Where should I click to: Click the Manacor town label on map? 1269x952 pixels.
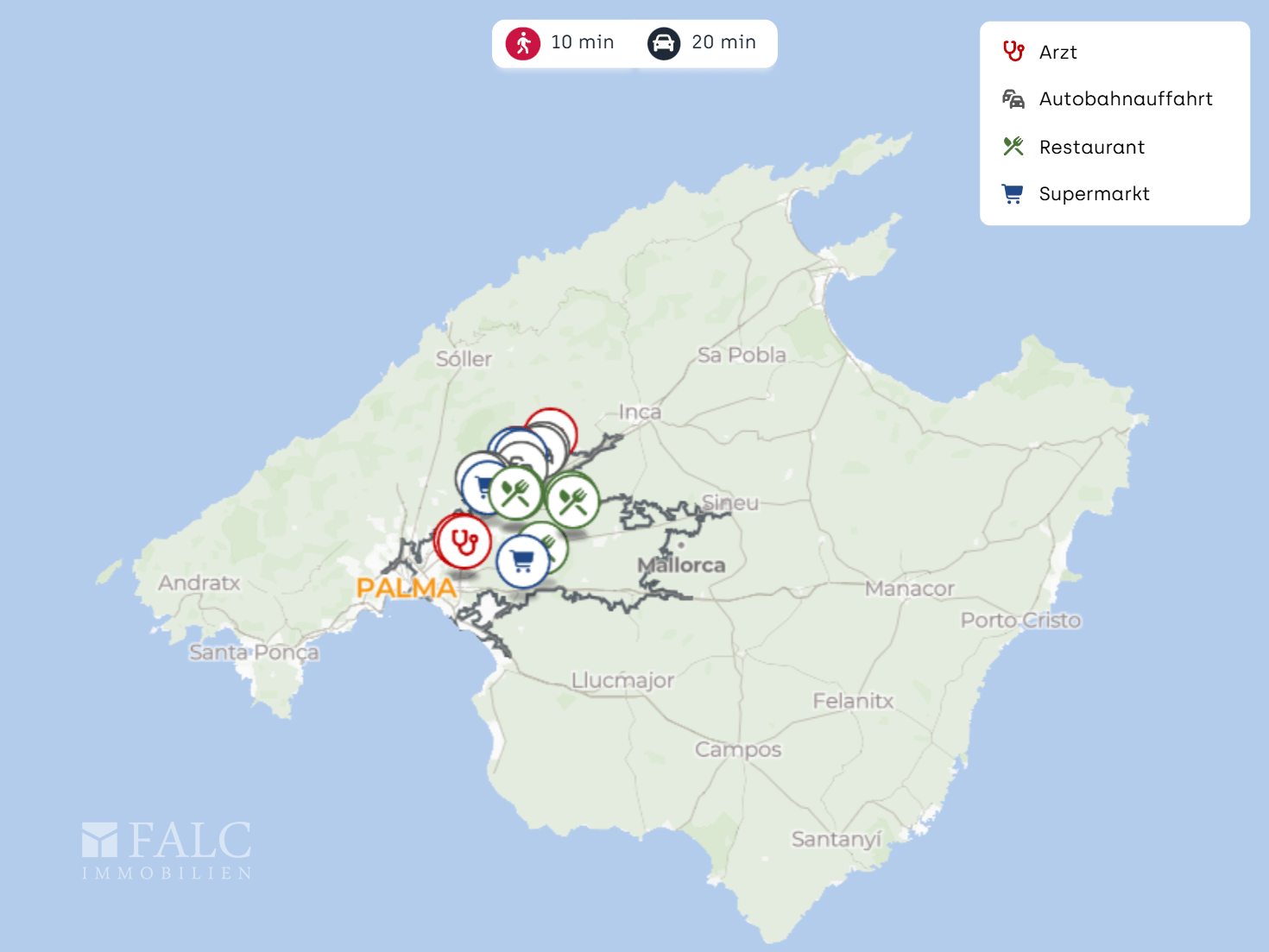tap(909, 589)
